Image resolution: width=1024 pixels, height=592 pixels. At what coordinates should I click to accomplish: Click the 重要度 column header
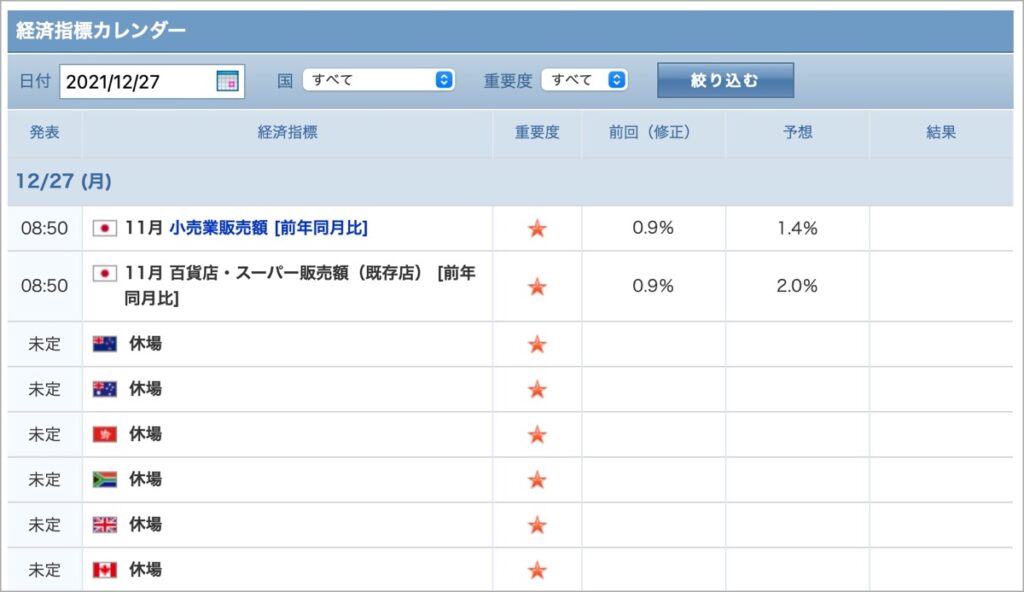537,132
